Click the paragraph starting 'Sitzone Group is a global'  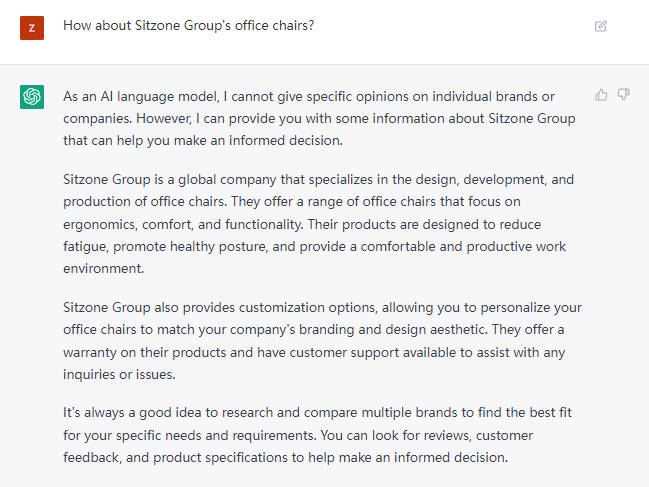(x=318, y=224)
